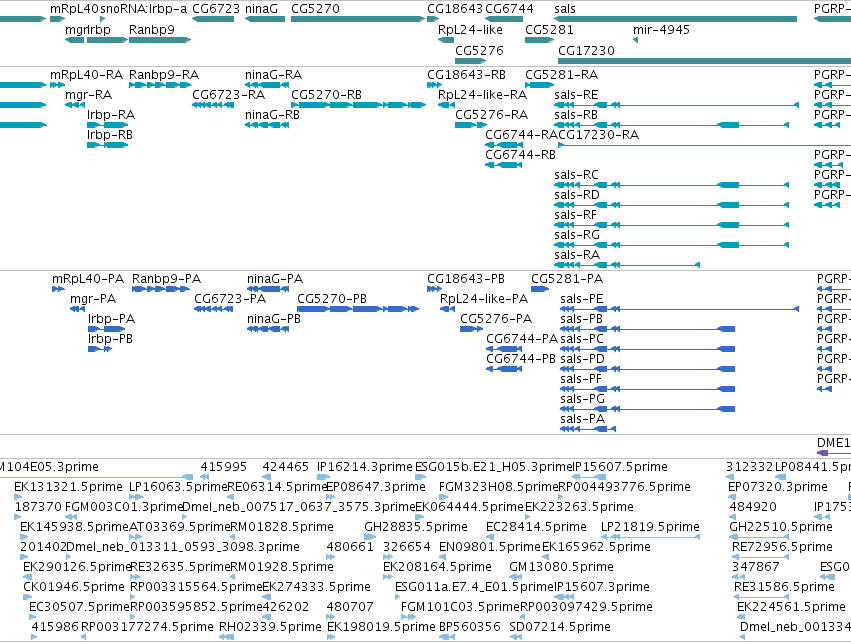Click the CG17230 gene label
Screen dimensions: 851x642
[586, 50]
